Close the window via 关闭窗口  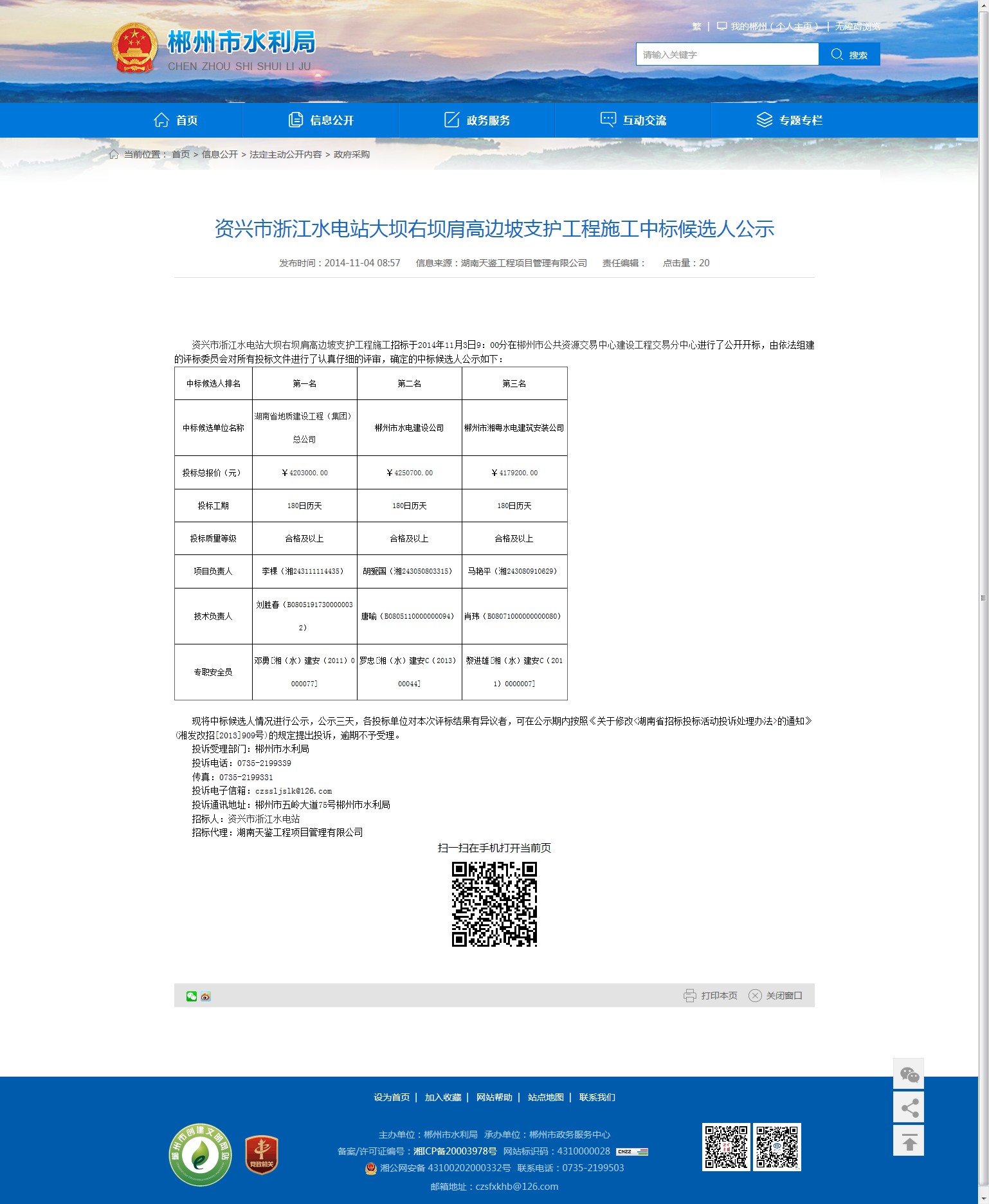point(776,996)
